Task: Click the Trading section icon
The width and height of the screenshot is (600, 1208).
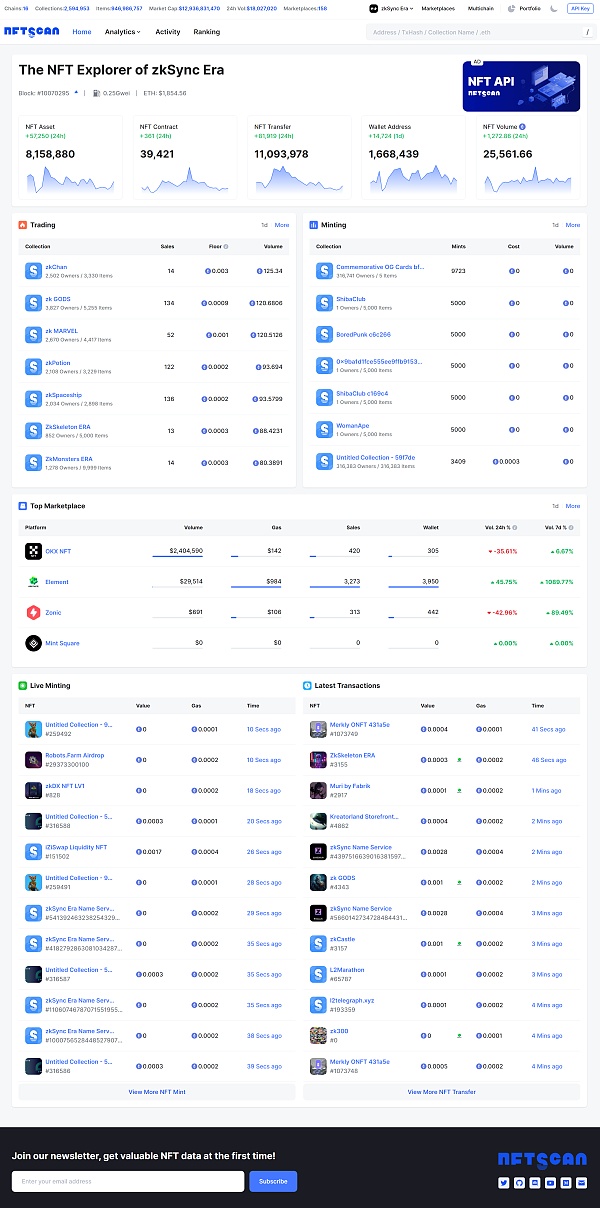Action: 23,225
